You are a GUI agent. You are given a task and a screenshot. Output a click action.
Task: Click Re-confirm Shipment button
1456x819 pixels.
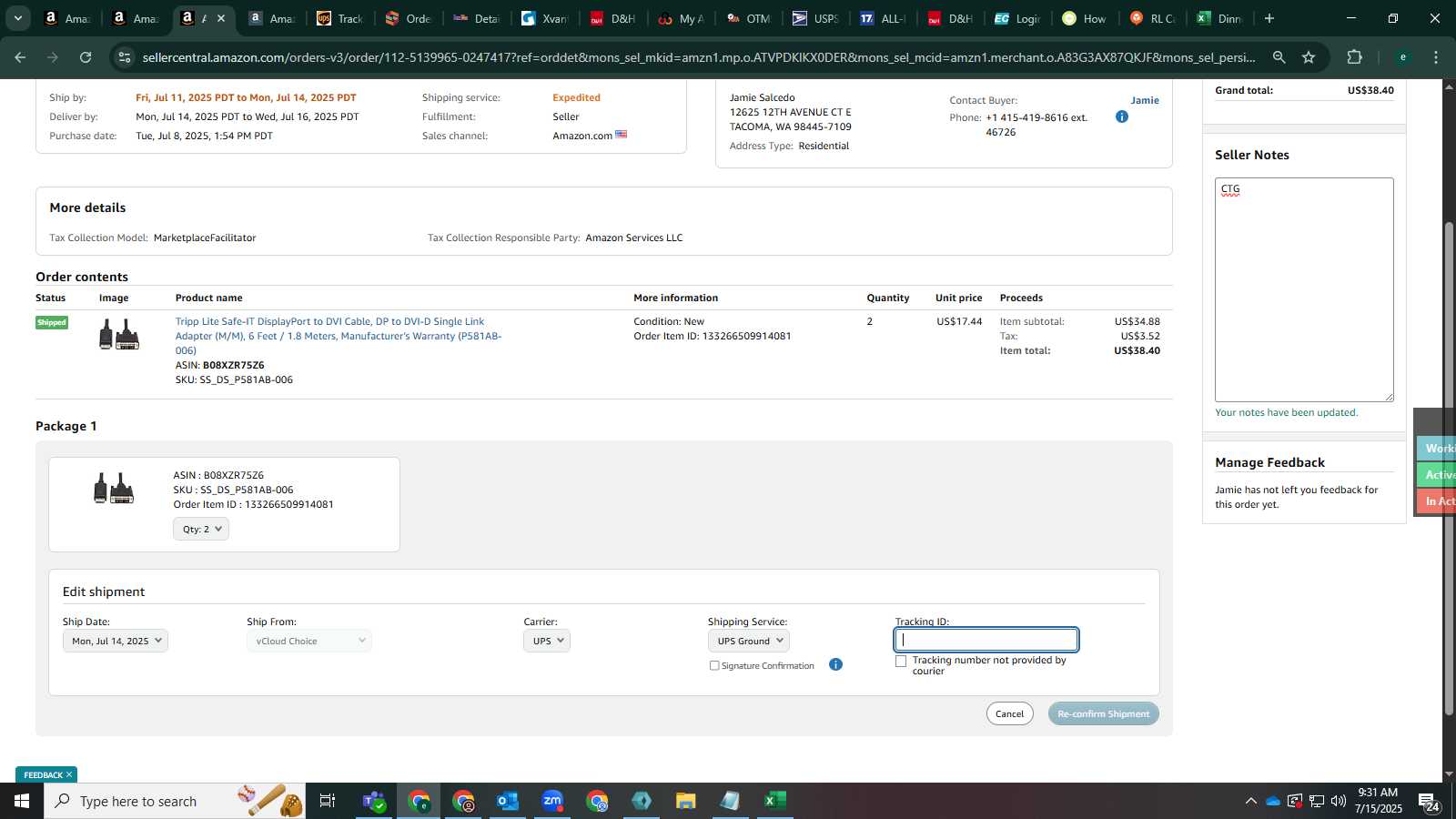click(x=1103, y=713)
